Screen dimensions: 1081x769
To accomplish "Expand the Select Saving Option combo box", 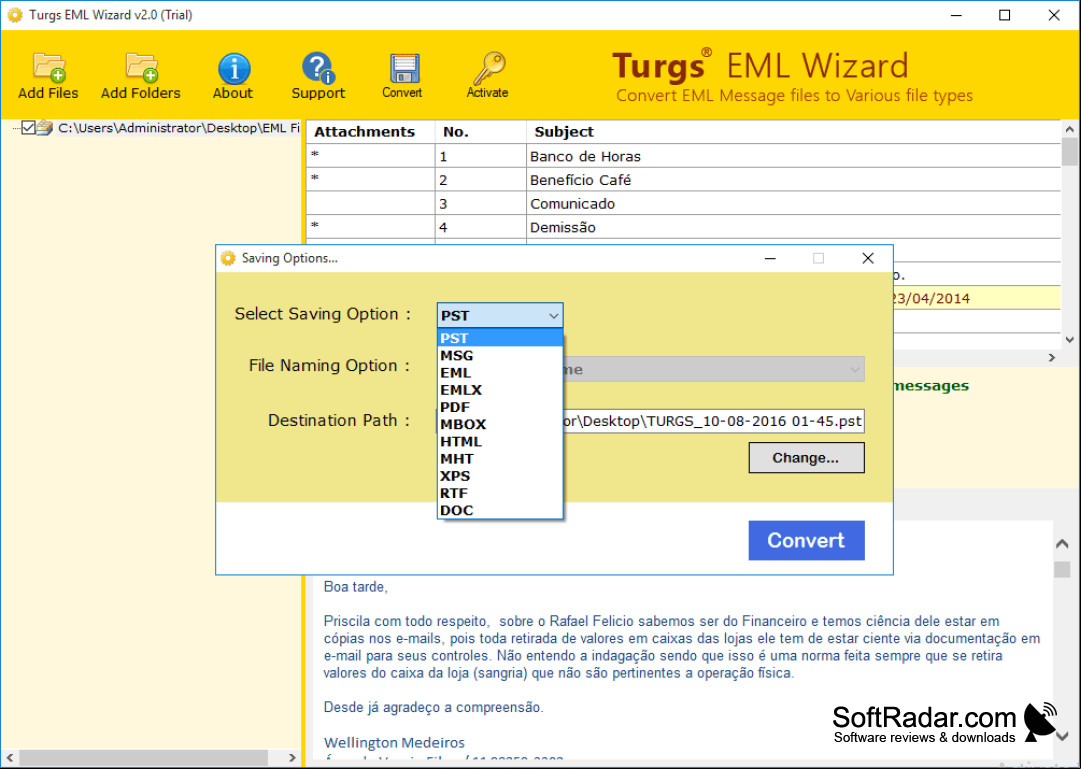I will 500,315.
